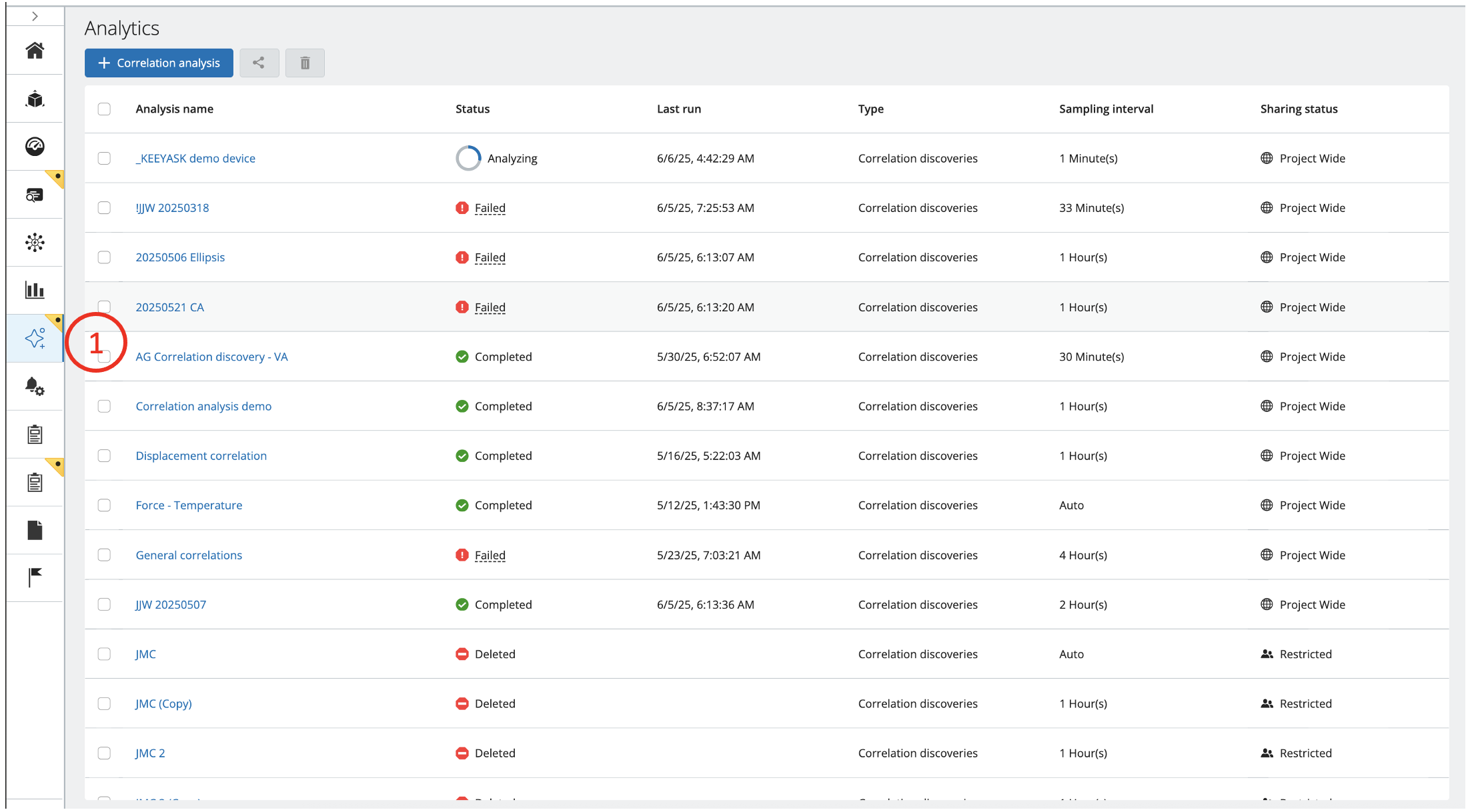Open the gauge dashboard sidebar icon
The width and height of the screenshot is (1470, 812).
35,147
